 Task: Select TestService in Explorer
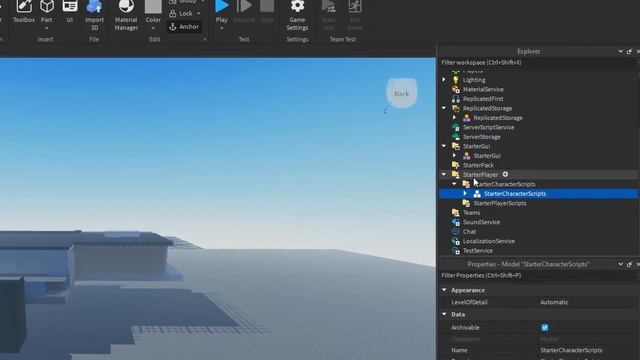[478, 251]
